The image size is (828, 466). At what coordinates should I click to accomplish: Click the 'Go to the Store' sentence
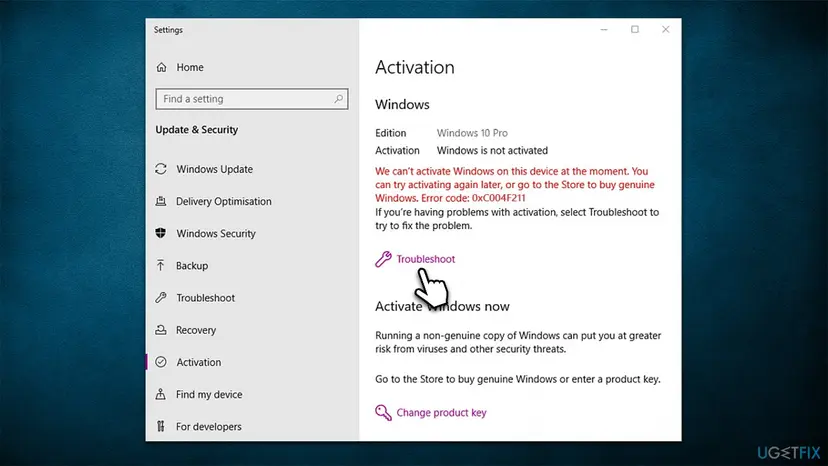(518, 379)
